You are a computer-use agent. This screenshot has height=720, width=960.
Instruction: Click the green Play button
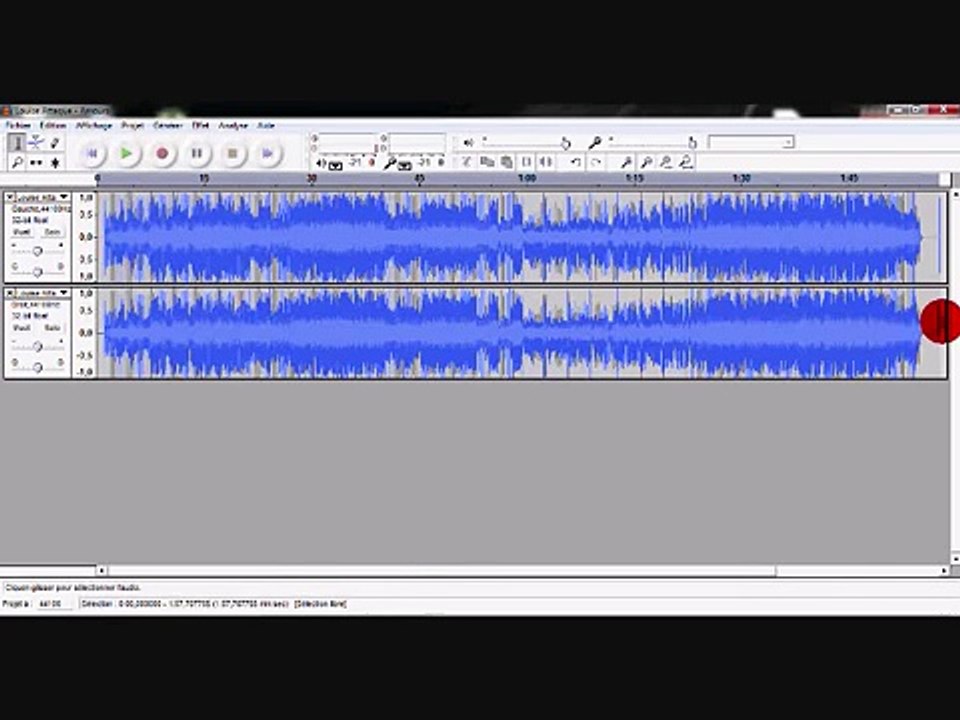pos(127,153)
